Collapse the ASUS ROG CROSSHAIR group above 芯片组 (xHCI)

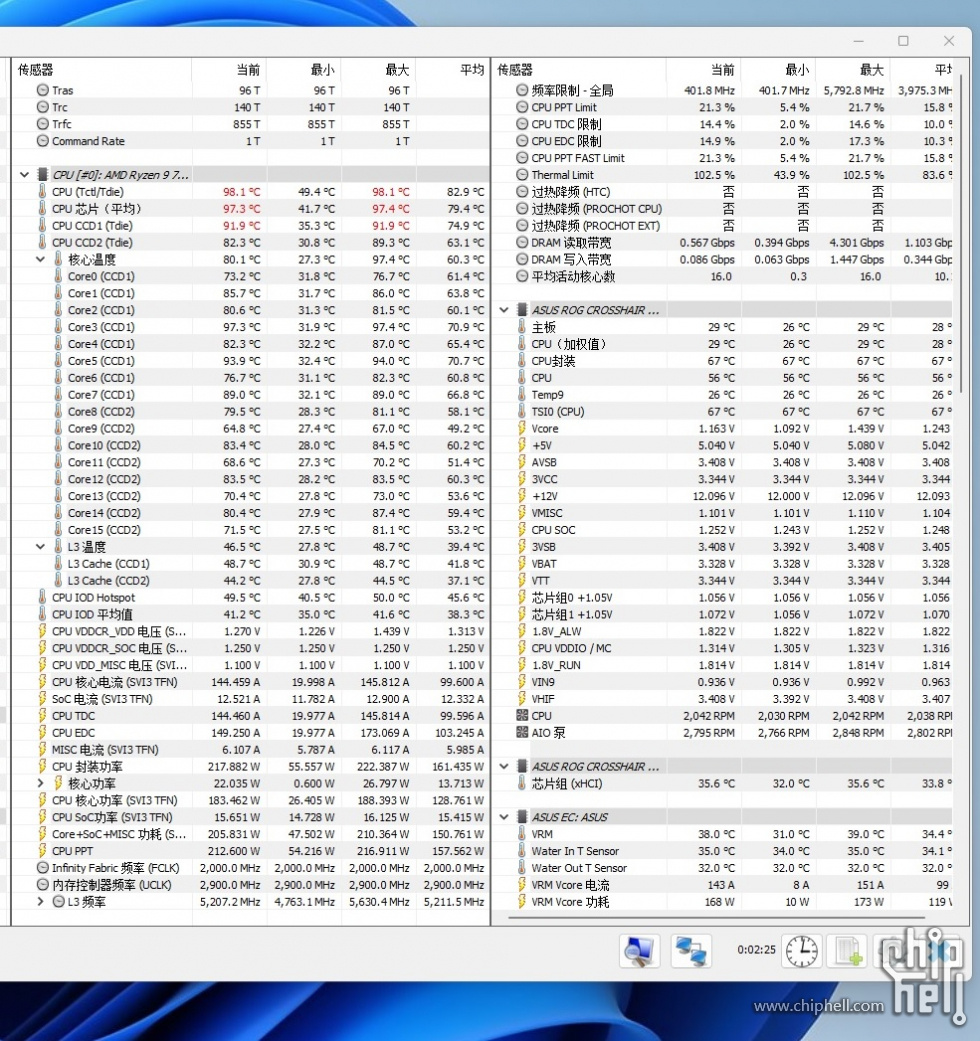tap(504, 766)
